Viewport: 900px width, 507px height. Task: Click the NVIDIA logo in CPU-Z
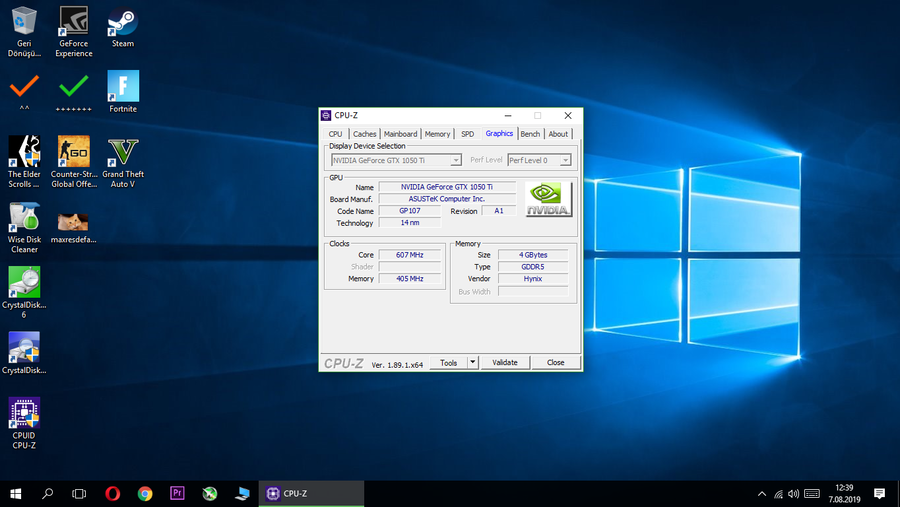tap(549, 199)
